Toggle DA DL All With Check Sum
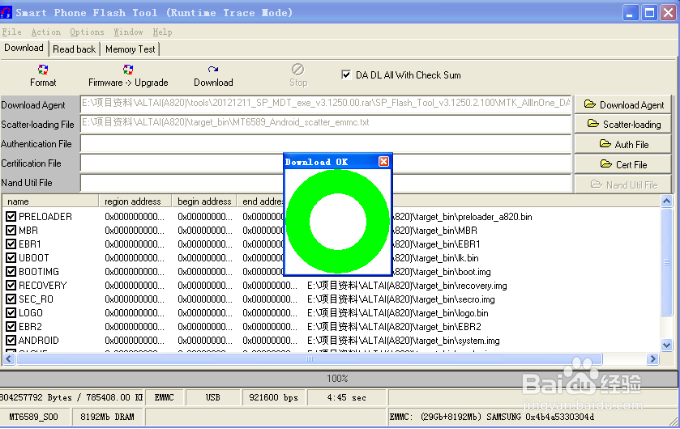 (x=346, y=75)
